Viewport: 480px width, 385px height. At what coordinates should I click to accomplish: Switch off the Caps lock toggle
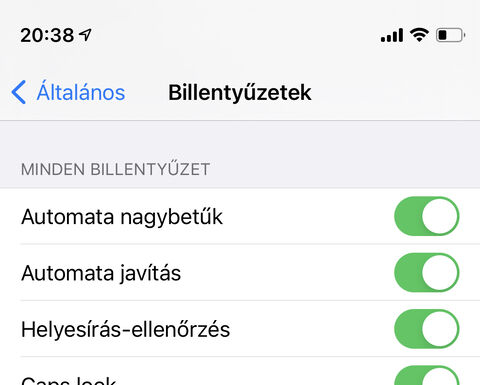click(x=427, y=375)
